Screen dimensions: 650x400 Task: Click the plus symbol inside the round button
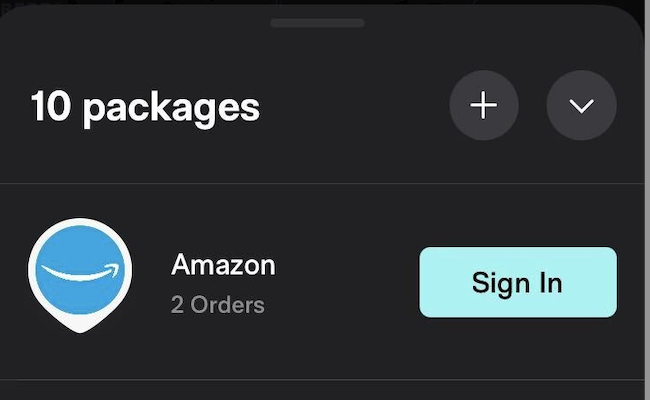[484, 105]
